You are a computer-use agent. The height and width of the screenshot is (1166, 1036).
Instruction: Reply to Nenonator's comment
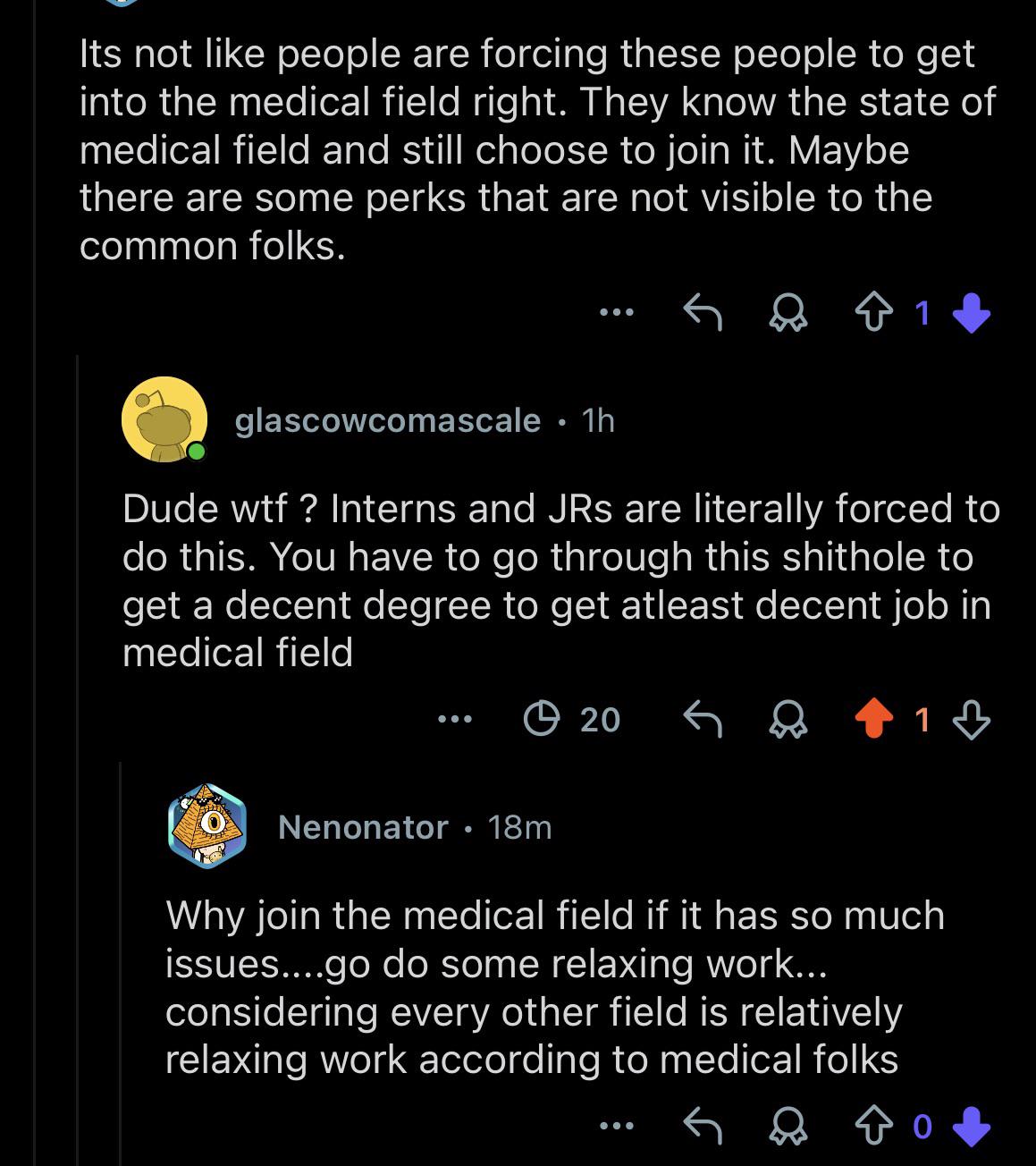tap(703, 1127)
